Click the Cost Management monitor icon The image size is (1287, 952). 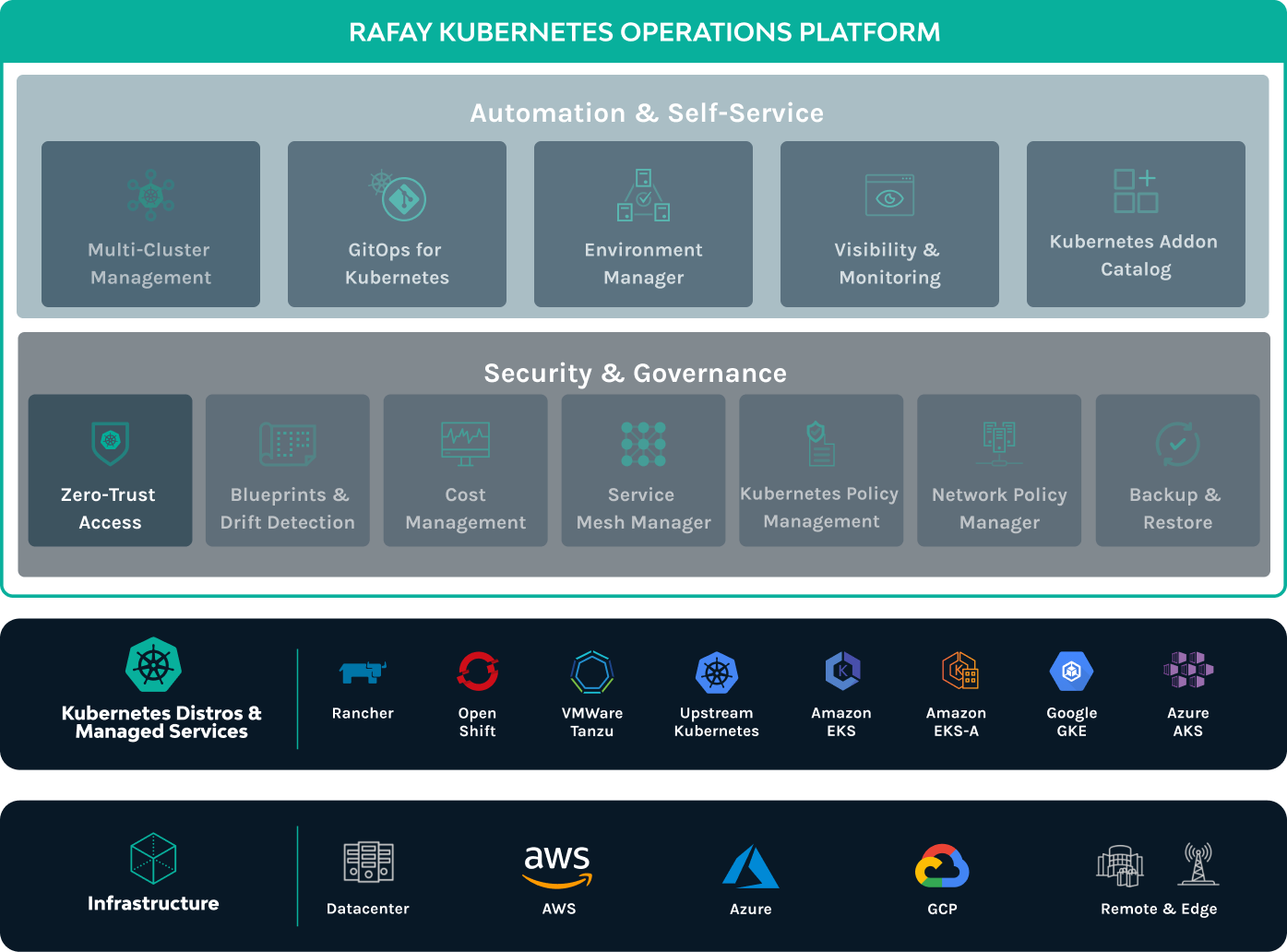tap(466, 444)
